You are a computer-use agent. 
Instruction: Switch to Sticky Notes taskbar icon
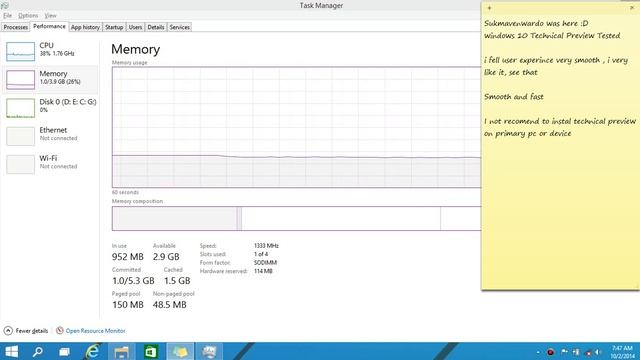tap(180, 351)
